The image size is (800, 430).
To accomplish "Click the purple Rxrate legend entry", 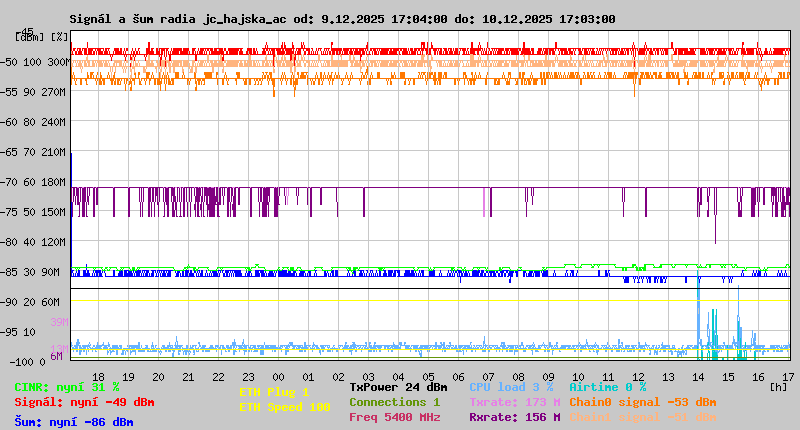I will (x=514, y=417).
